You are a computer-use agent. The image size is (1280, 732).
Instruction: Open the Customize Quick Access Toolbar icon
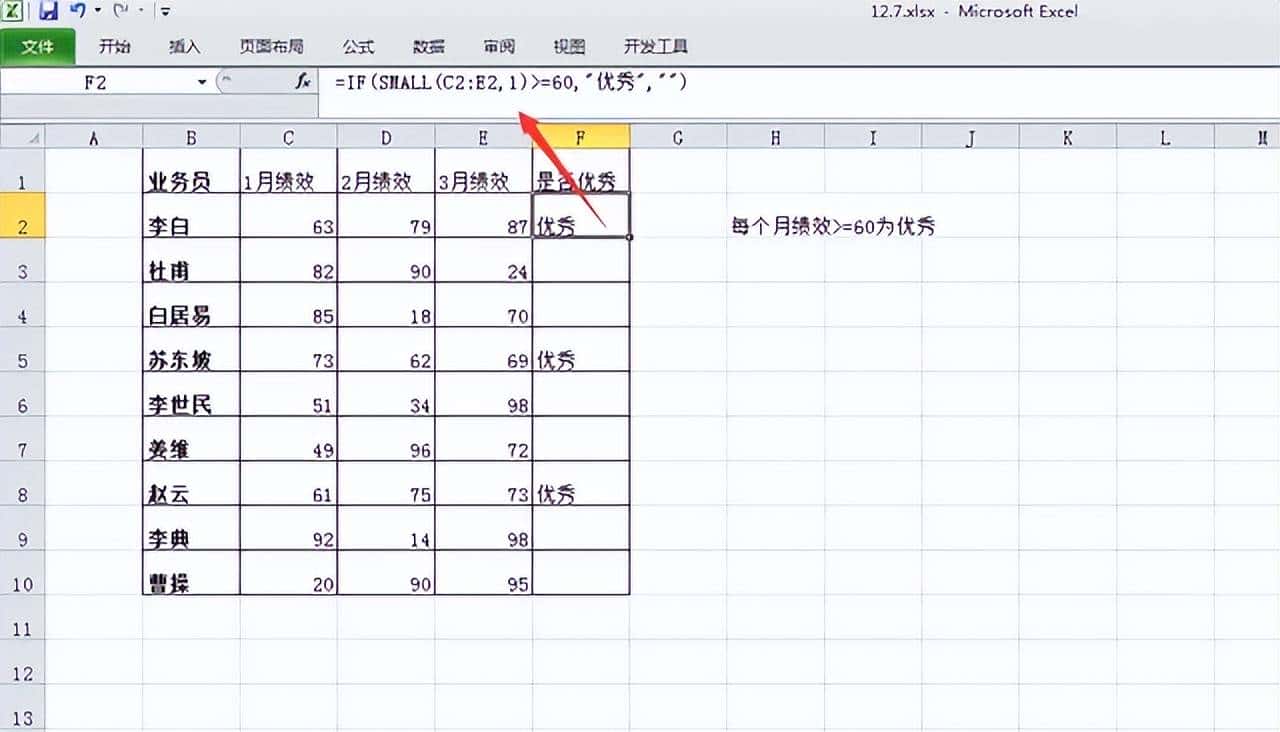pos(166,10)
